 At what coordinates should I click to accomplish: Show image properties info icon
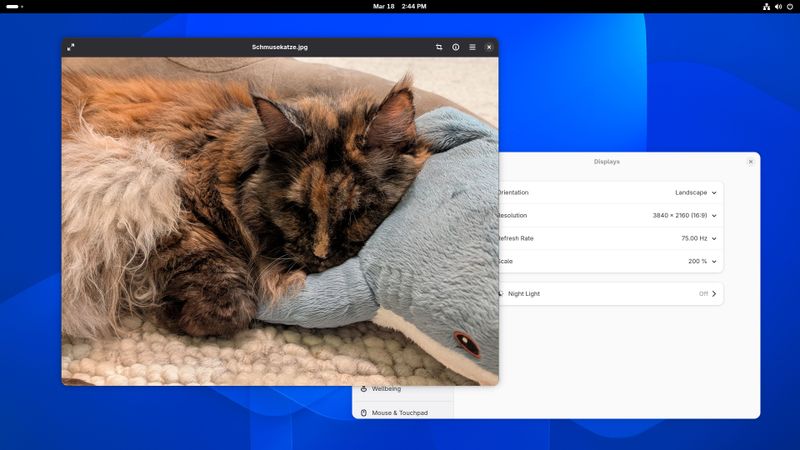pos(456,47)
